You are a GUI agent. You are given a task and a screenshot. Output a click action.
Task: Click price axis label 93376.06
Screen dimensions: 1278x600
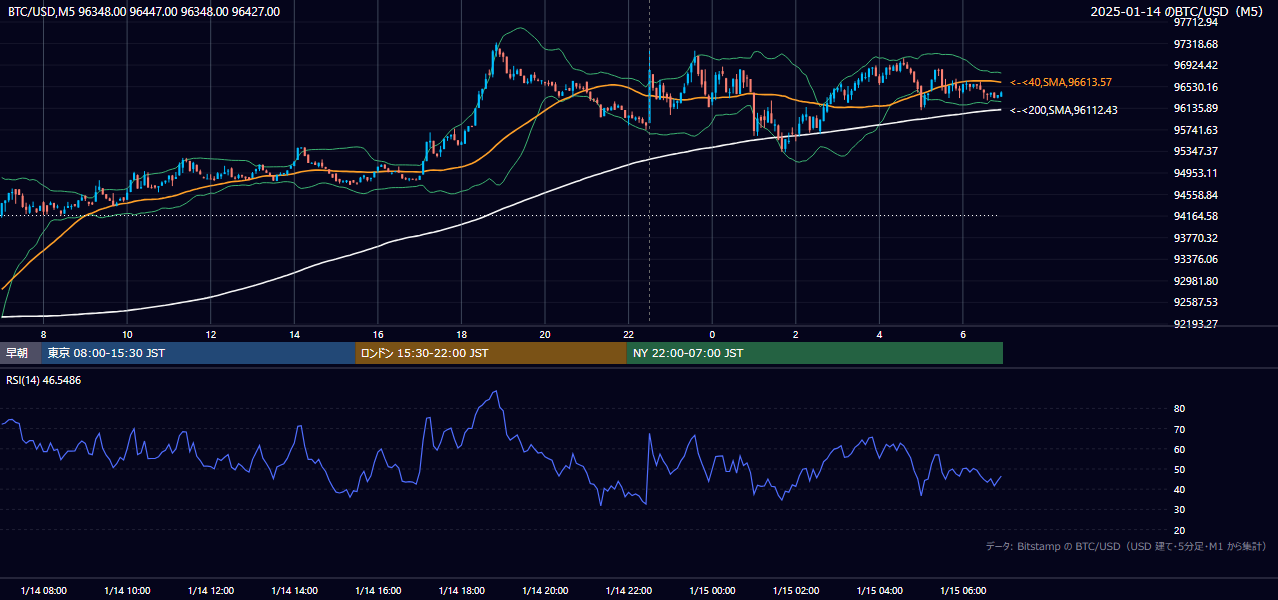pyautogui.click(x=1196, y=259)
